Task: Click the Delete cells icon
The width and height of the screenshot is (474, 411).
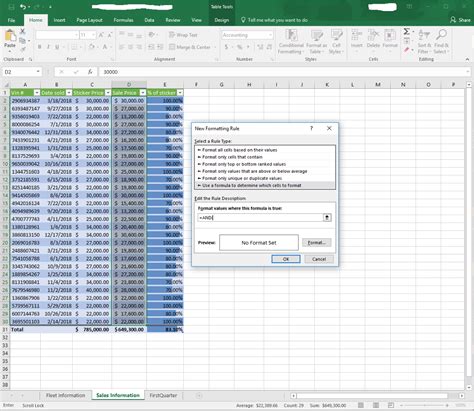Action: 373,39
